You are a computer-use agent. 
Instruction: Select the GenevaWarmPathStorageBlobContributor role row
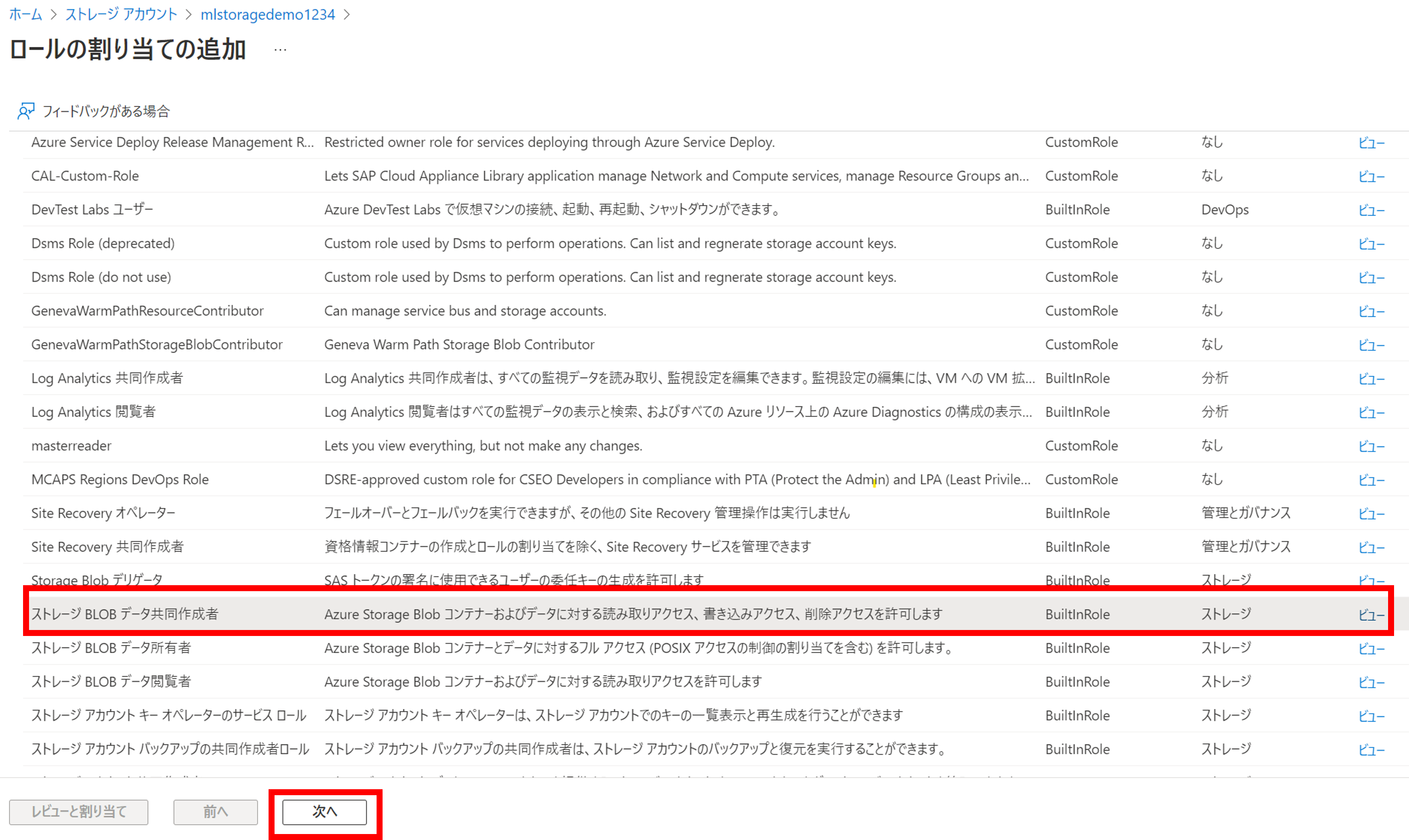tap(157, 345)
